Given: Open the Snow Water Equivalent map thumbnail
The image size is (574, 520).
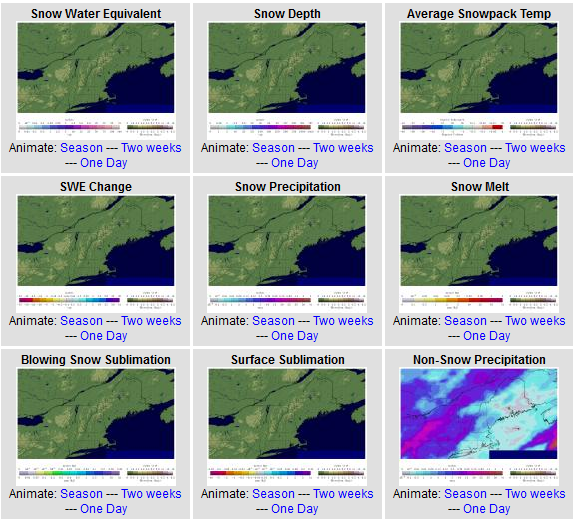Looking at the screenshot, I should click(x=96, y=81).
